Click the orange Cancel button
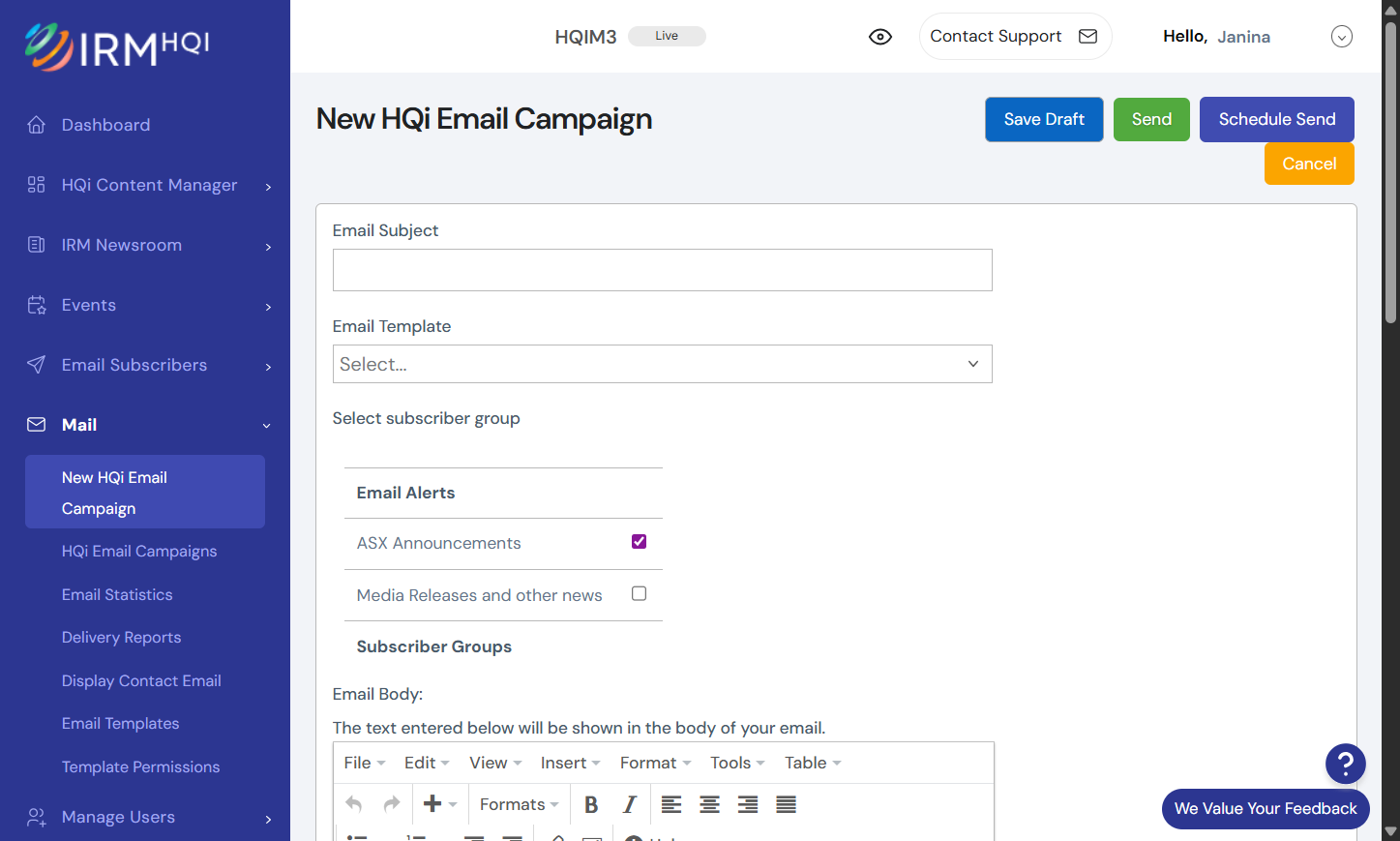 coord(1309,164)
